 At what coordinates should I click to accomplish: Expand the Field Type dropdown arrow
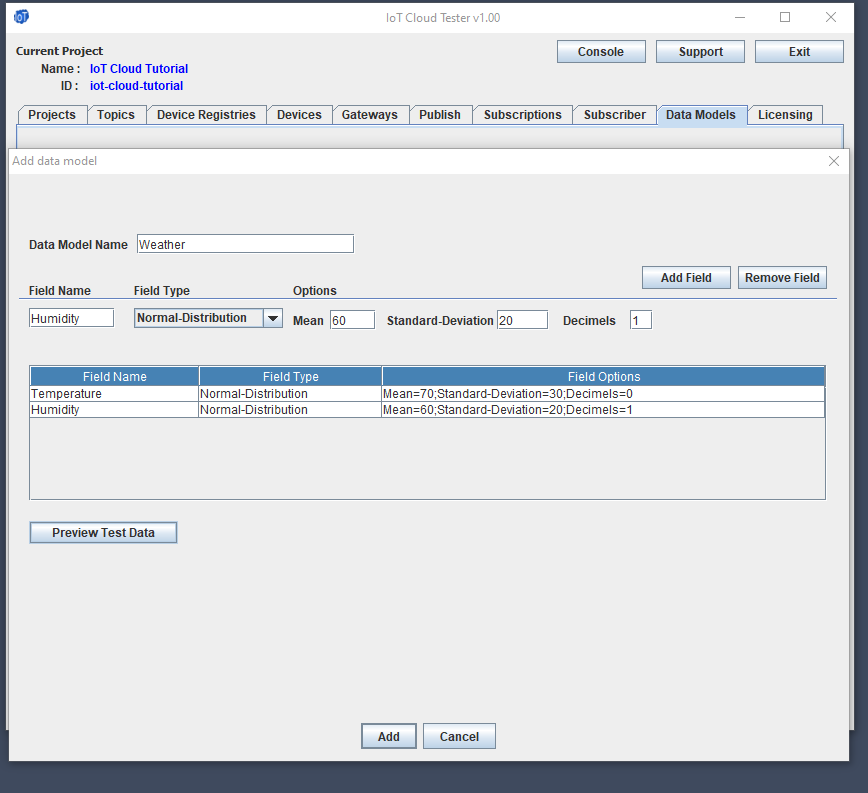click(273, 318)
